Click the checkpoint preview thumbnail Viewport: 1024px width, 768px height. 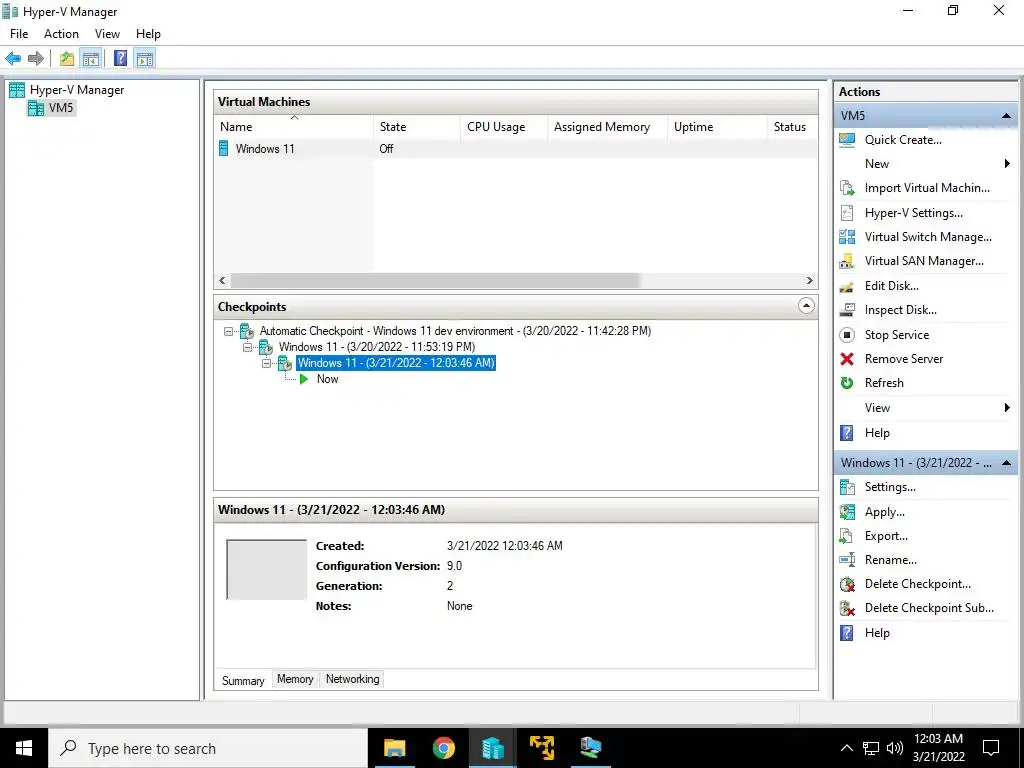point(266,569)
